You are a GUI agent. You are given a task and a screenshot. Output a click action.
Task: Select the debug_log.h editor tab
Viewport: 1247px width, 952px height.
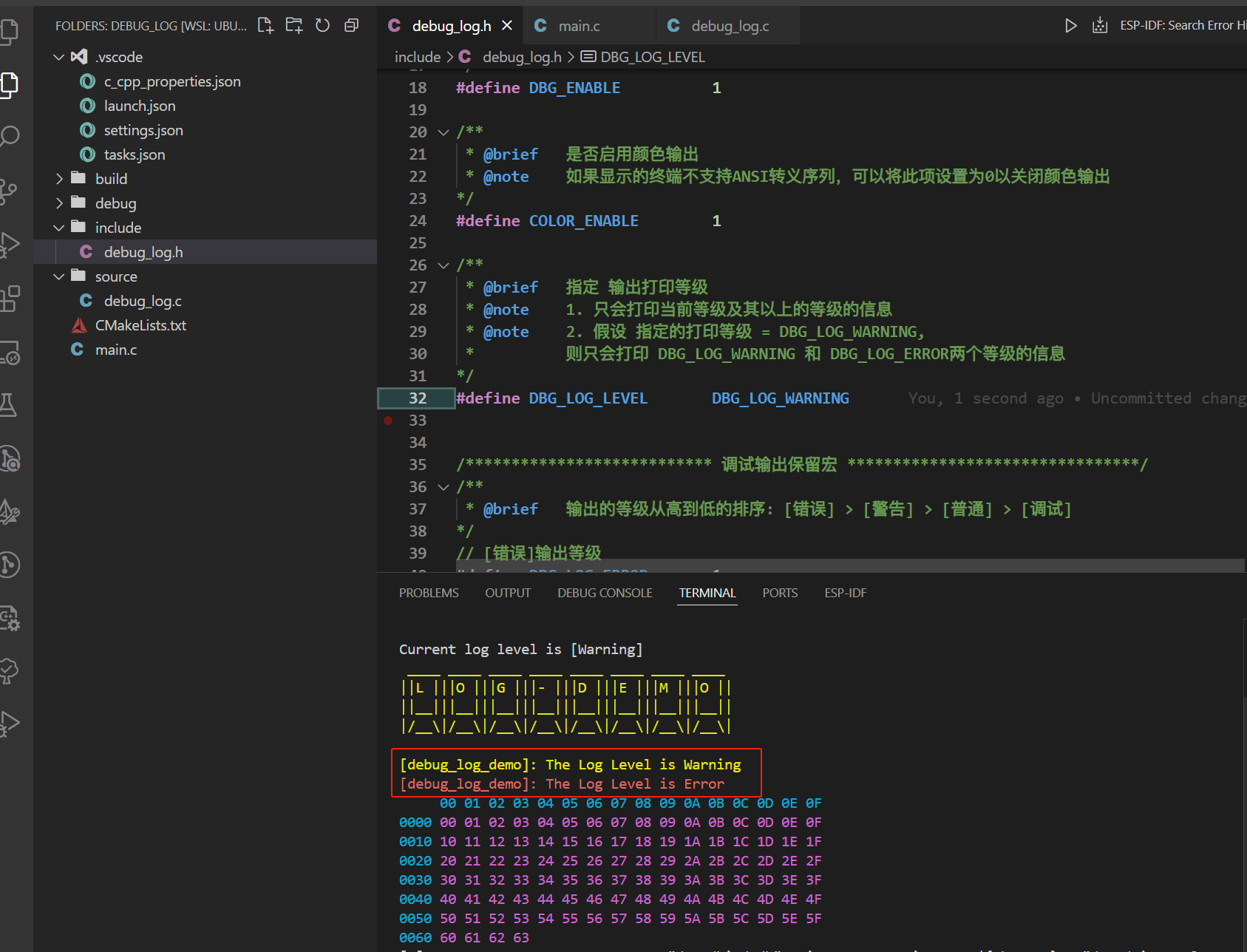click(451, 26)
